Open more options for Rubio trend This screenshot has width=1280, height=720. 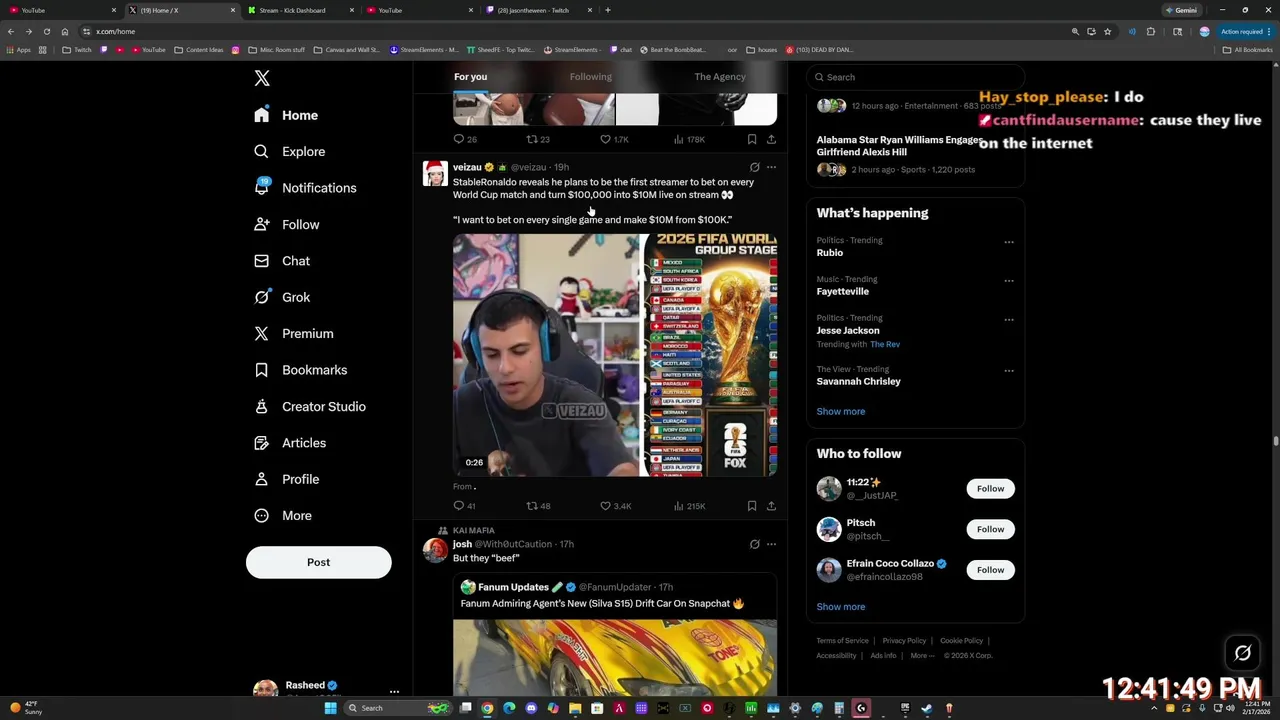1009,242
